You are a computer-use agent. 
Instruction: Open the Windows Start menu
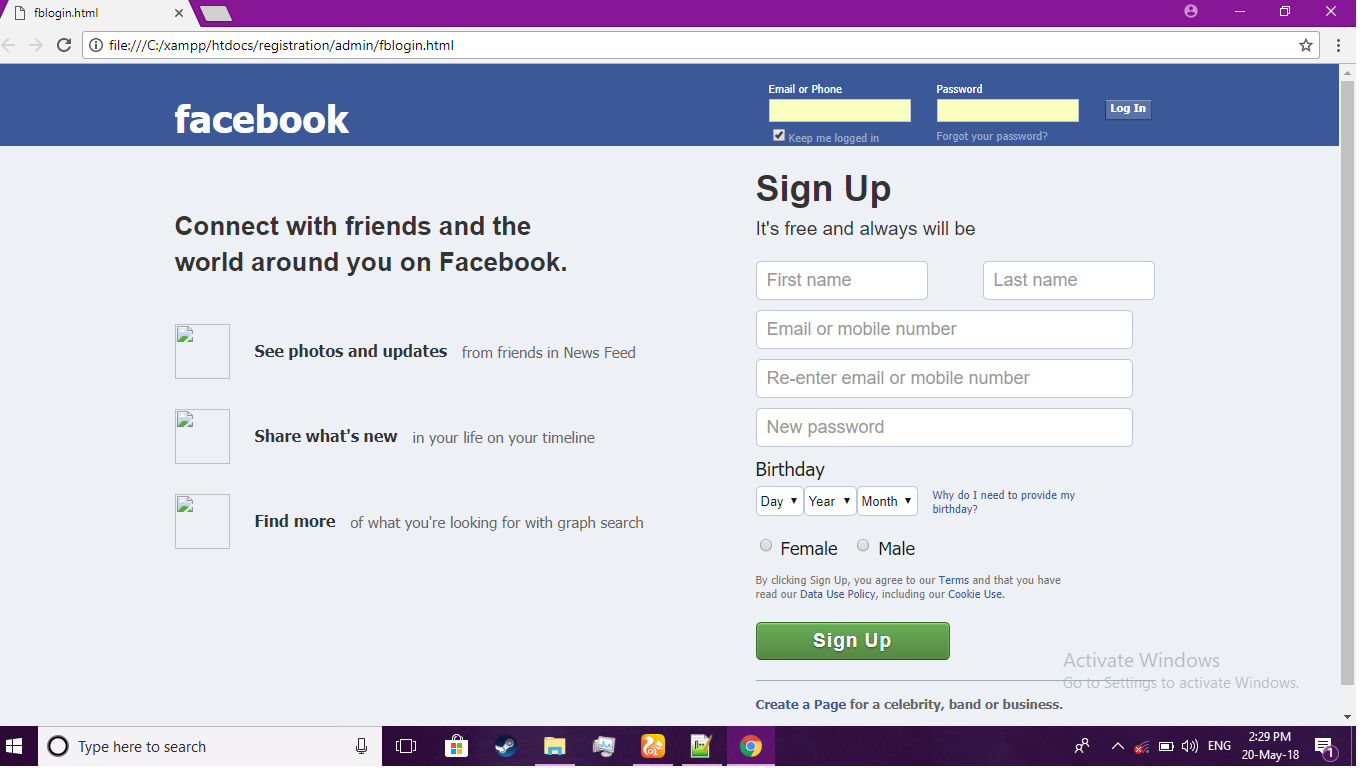tap(15, 746)
